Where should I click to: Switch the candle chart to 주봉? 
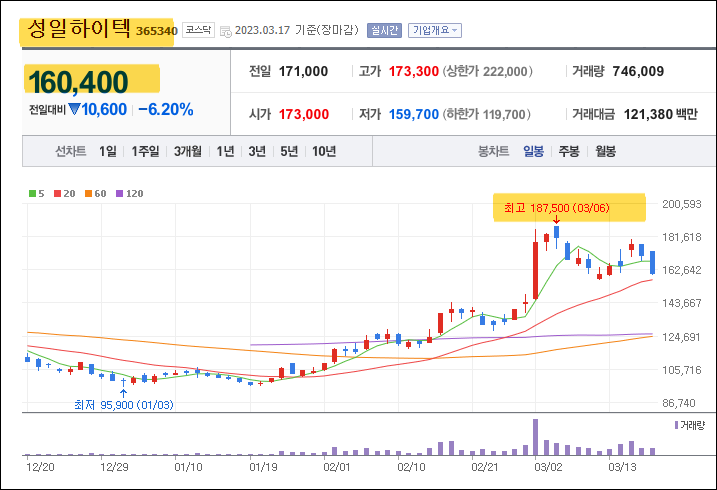(x=569, y=151)
